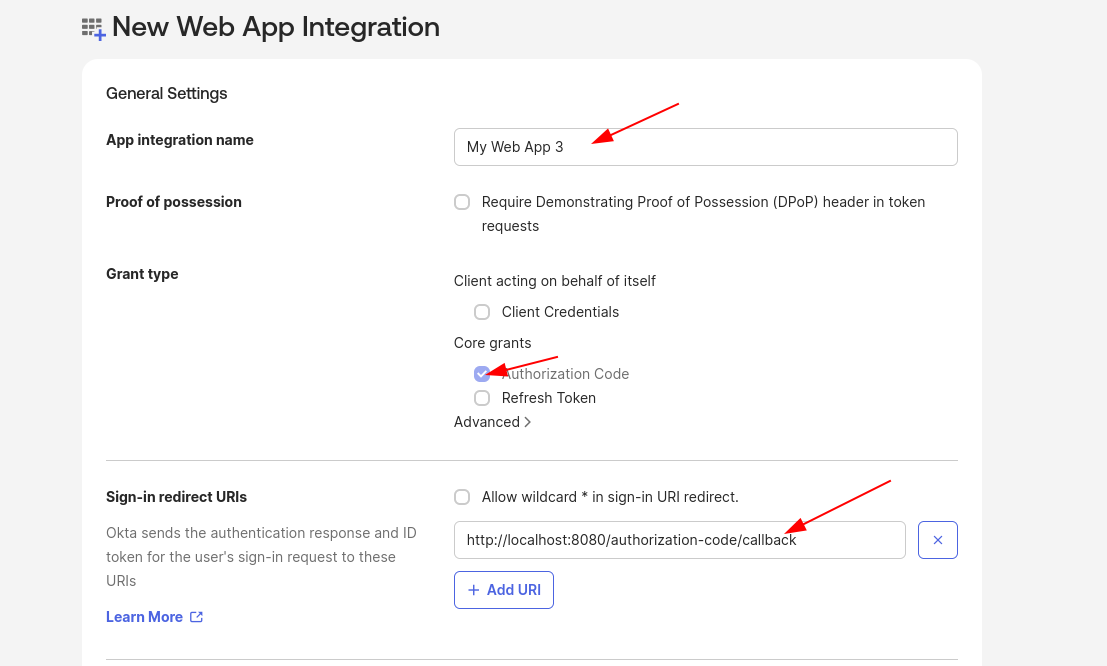Open the Learn More link

point(144,617)
